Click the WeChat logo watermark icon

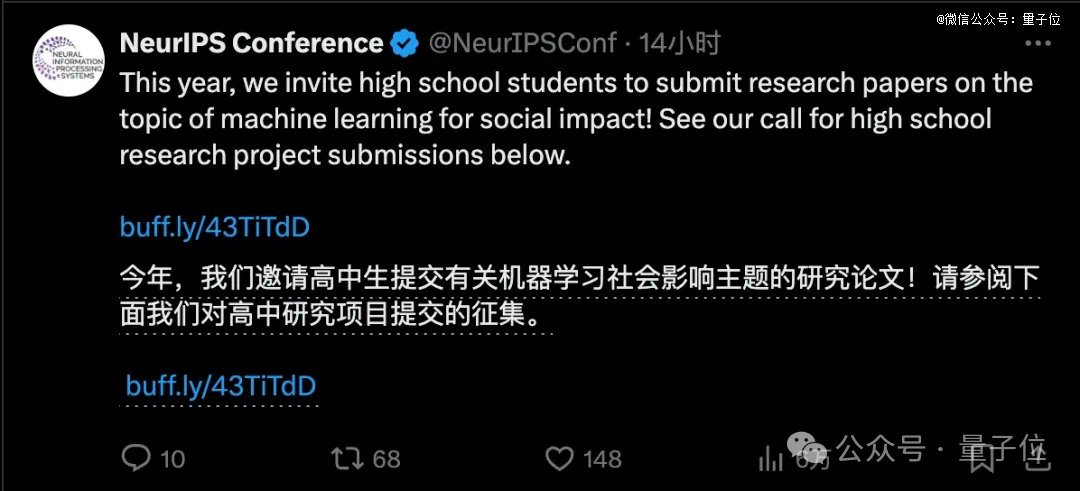tap(807, 446)
